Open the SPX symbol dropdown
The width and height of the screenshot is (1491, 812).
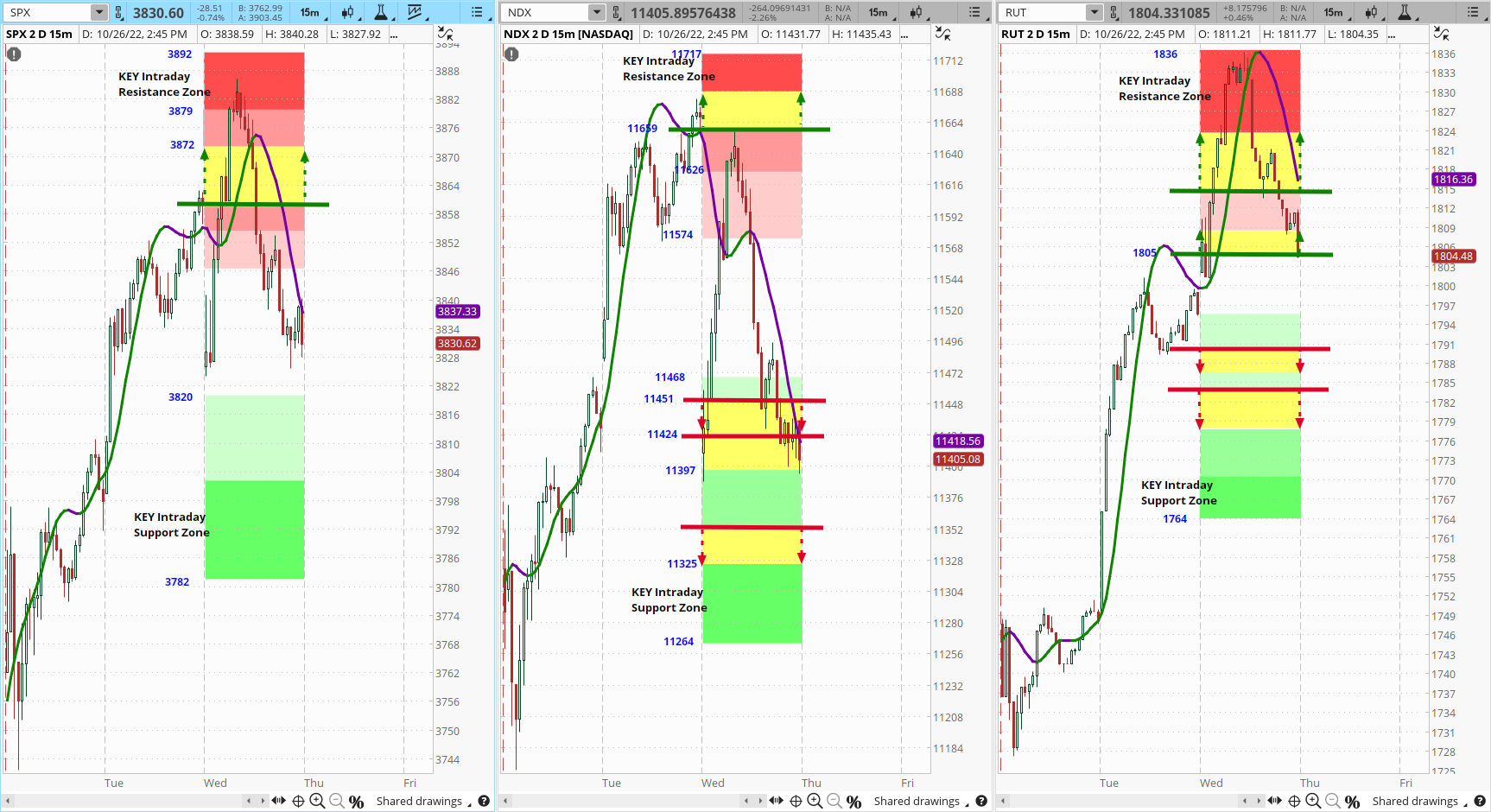(97, 12)
